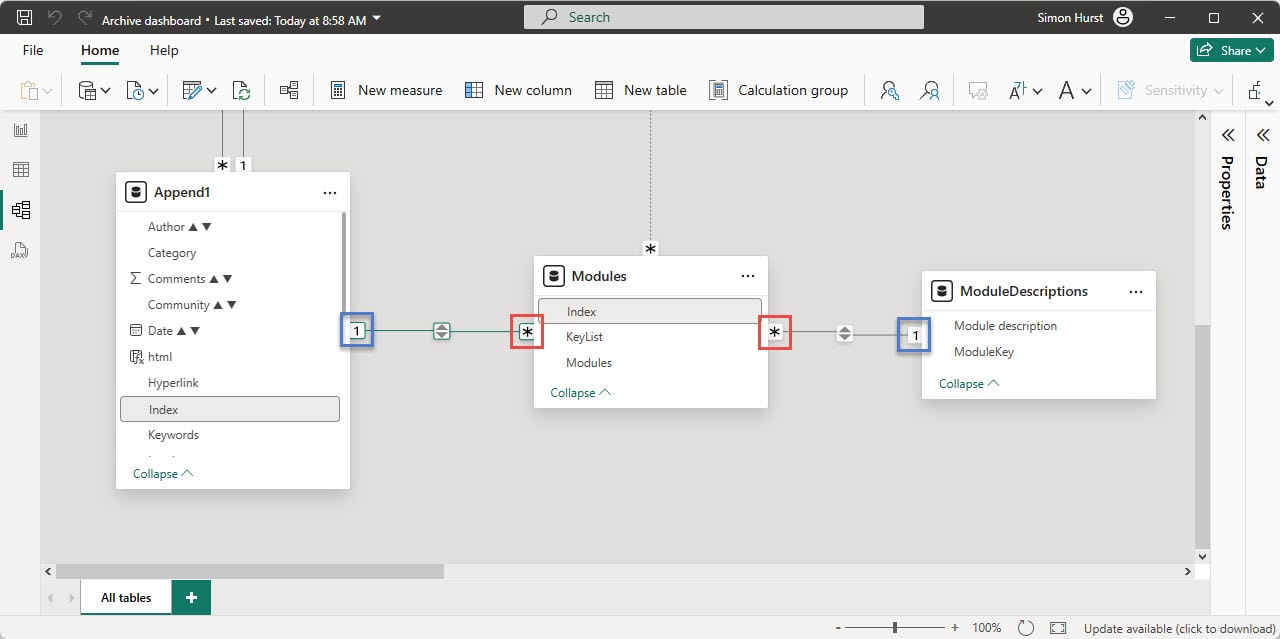Collapse the Modules table card
The width and height of the screenshot is (1280, 639).
[578, 392]
